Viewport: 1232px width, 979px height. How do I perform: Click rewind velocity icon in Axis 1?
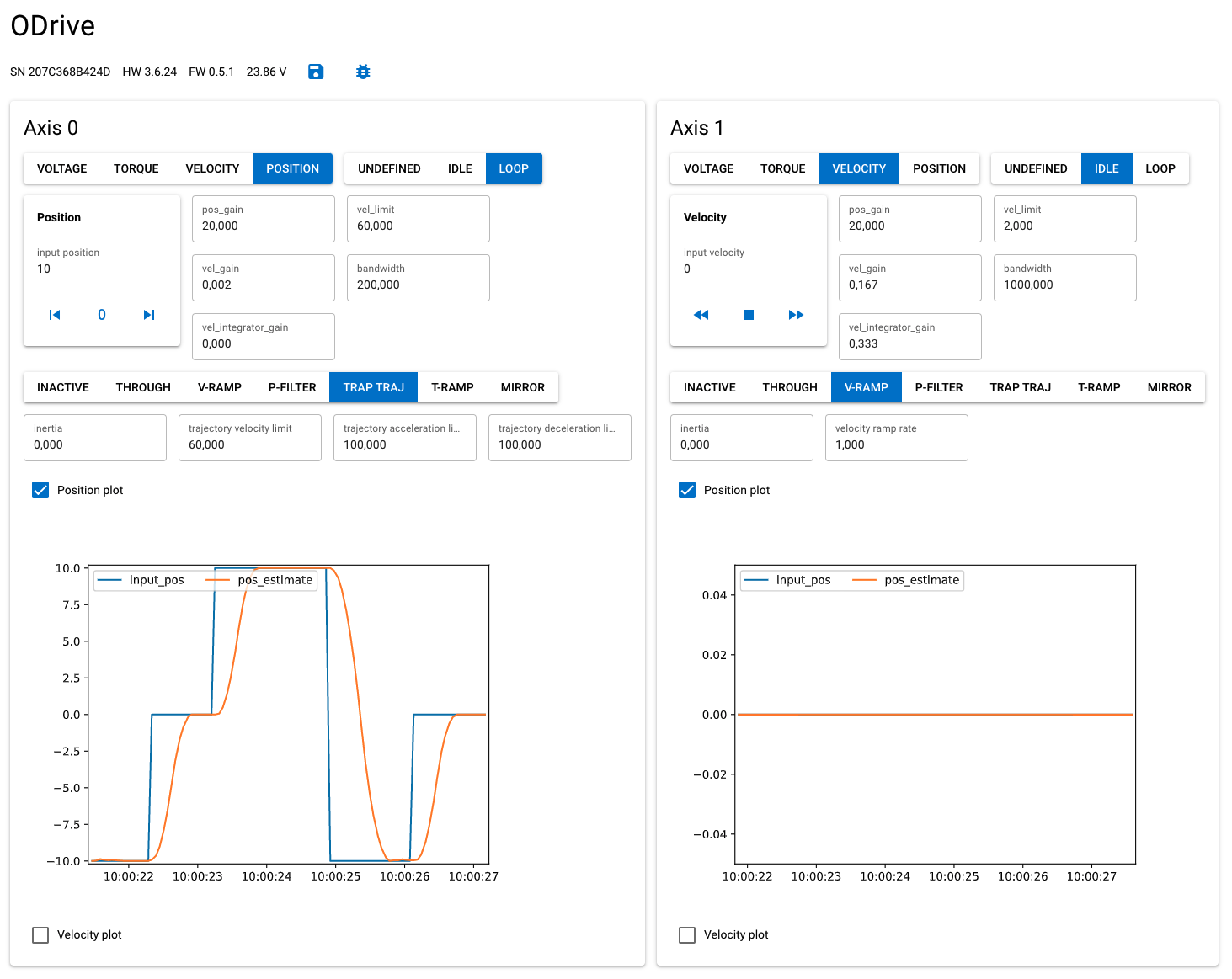[701, 315]
